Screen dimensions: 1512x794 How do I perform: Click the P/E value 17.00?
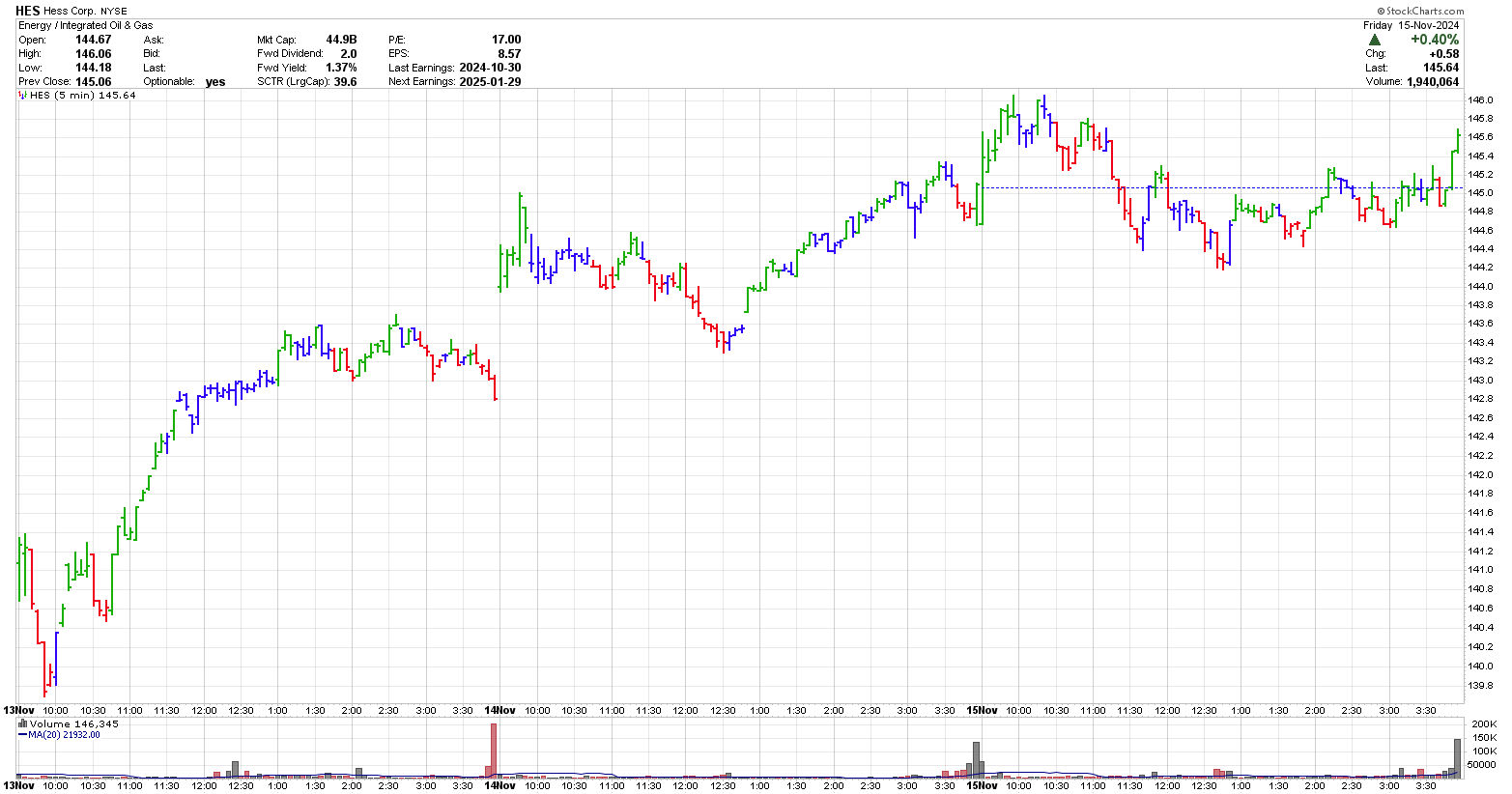click(x=506, y=40)
